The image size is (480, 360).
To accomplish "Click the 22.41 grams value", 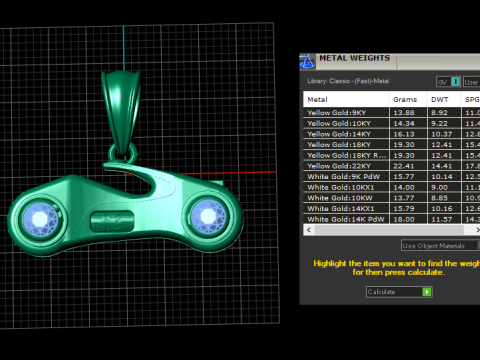I will [x=404, y=166].
